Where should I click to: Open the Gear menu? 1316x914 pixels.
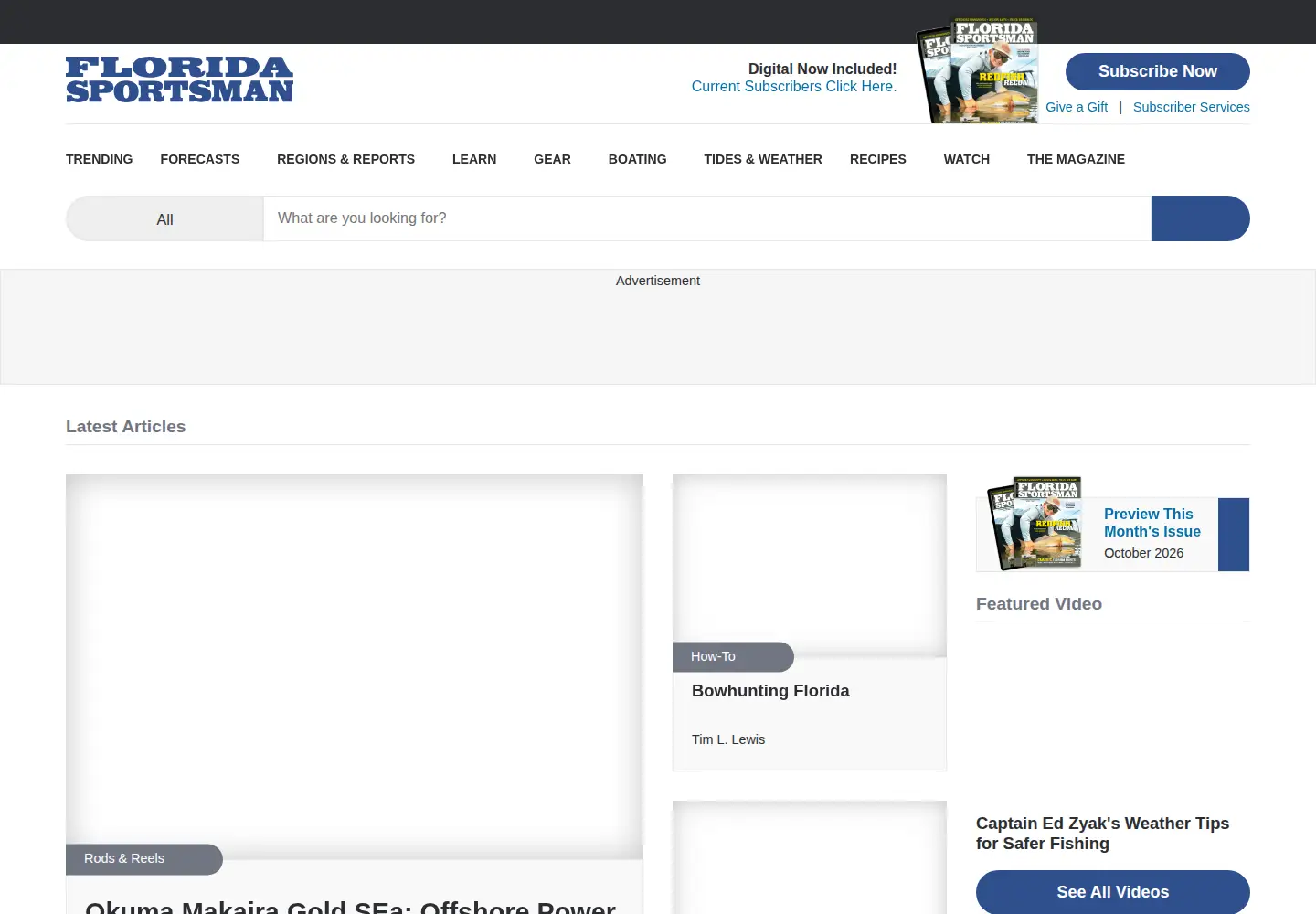point(552,159)
